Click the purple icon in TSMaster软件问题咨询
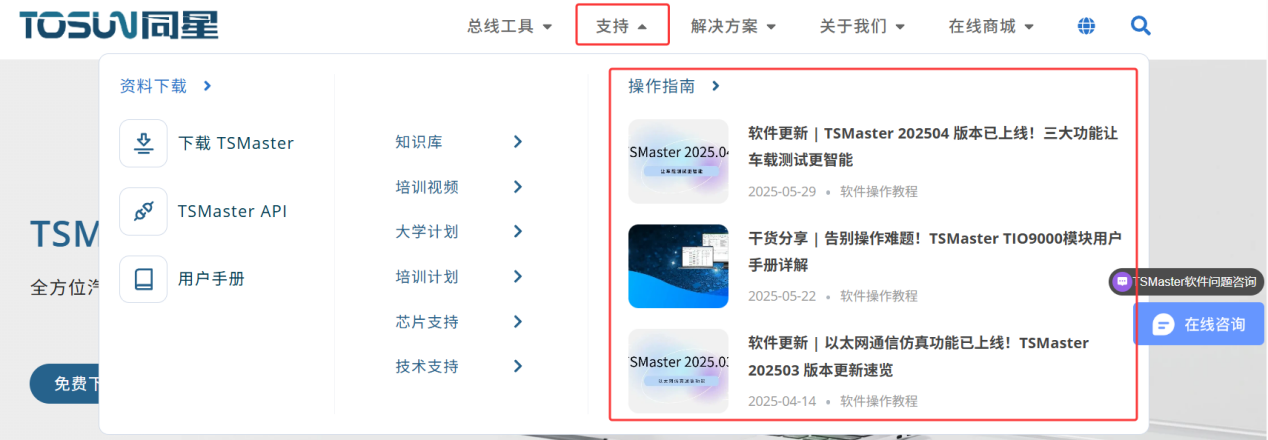 pos(1123,282)
